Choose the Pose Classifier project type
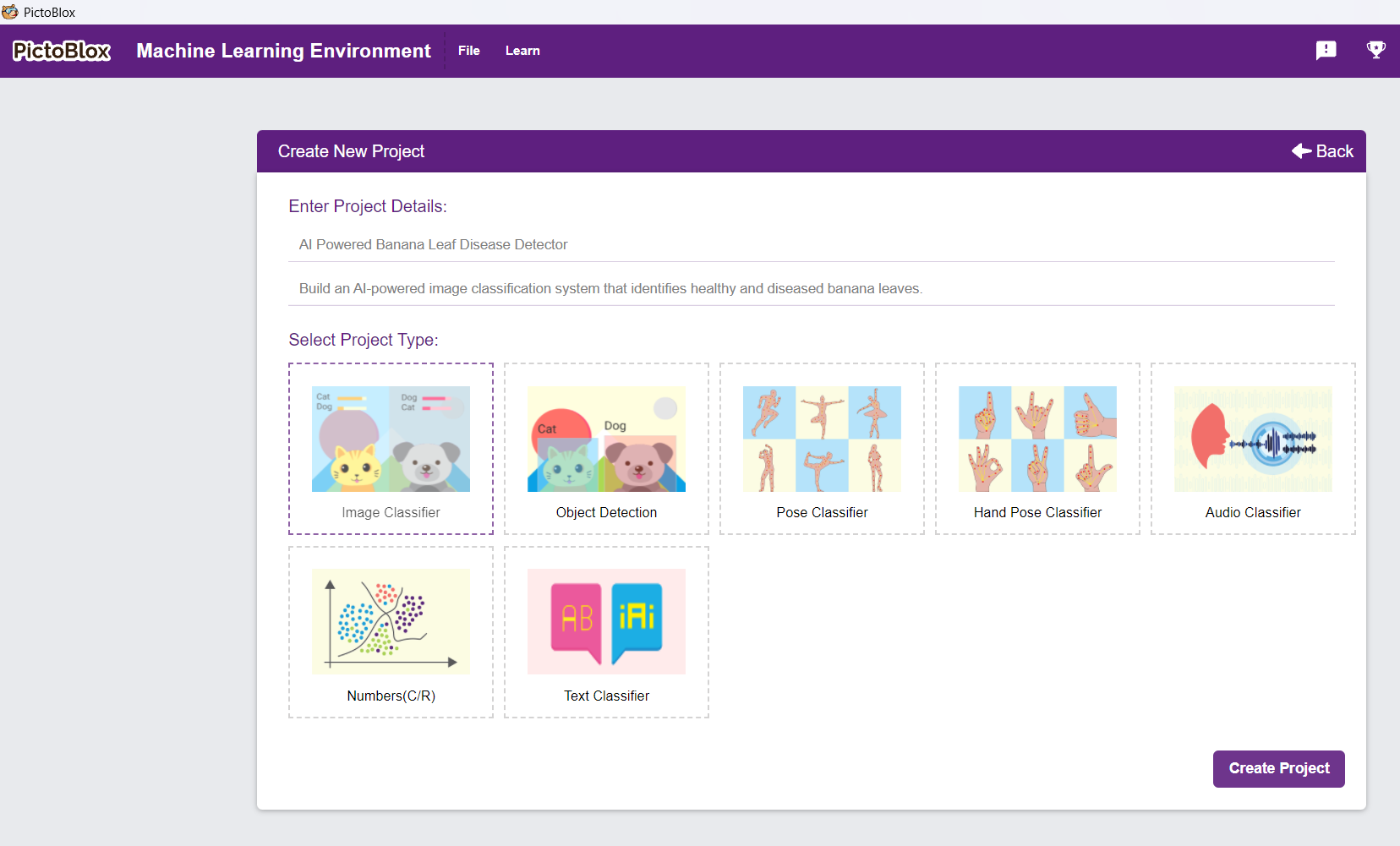Image resolution: width=1400 pixels, height=846 pixels. 822,449
